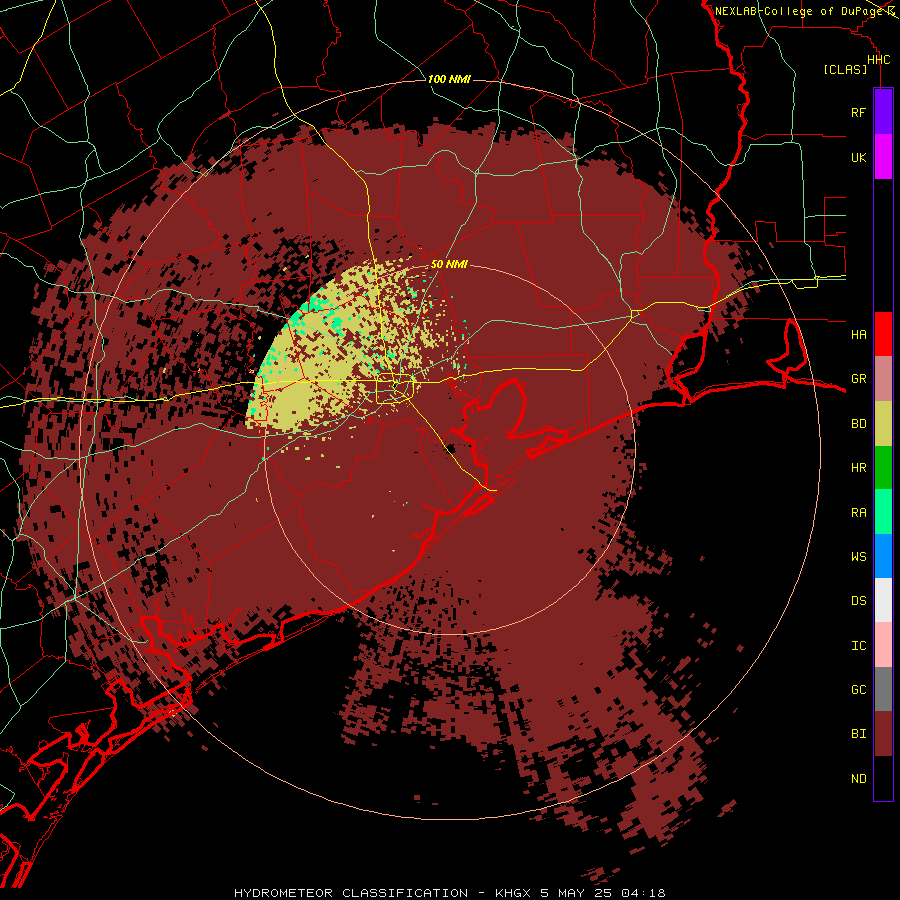This screenshot has height=900, width=900.
Task: Click the 'GC' legend label
Action: point(858,690)
